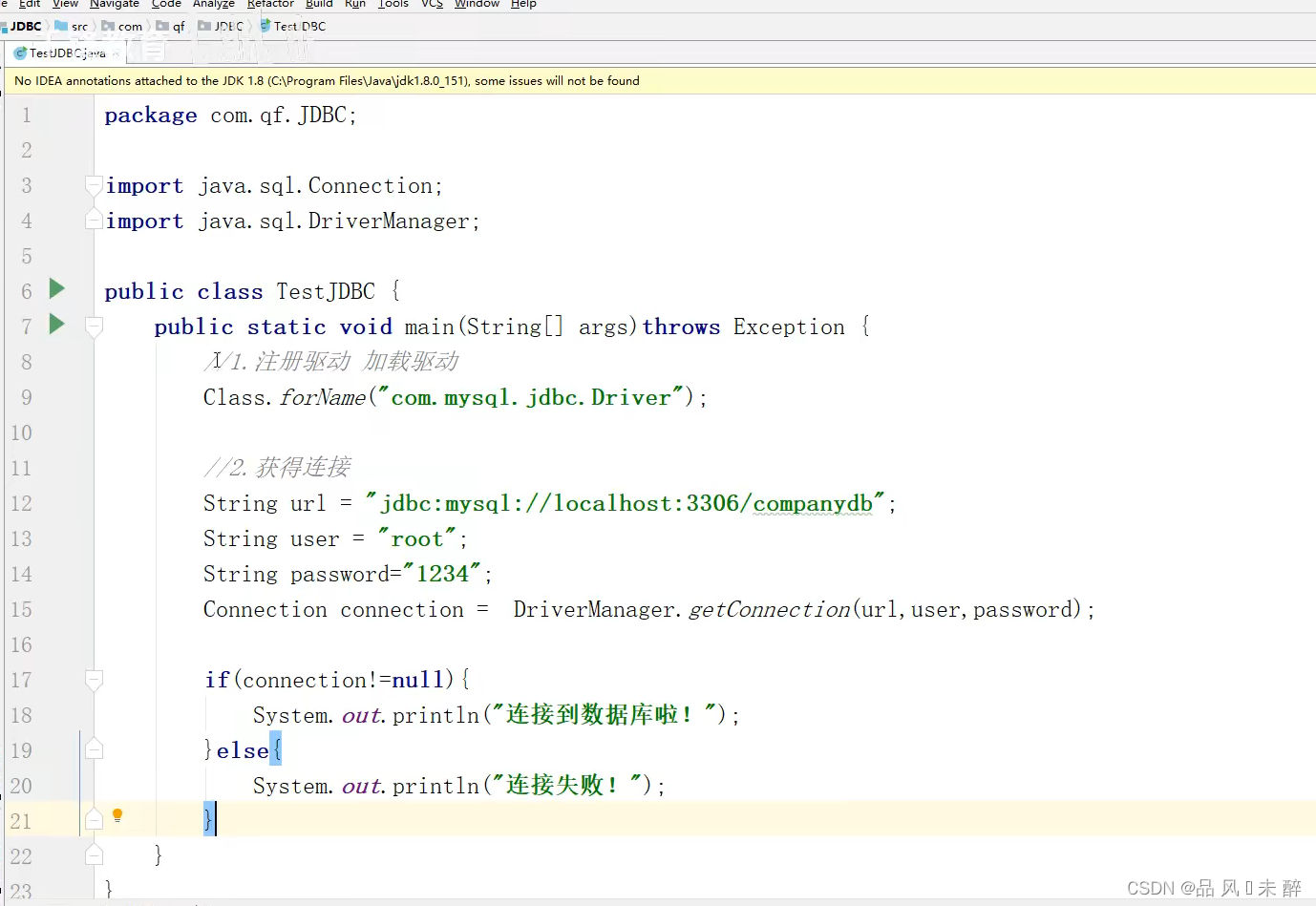Open the Window menu
Viewport: 1316px width, 906px height.
coord(477,4)
